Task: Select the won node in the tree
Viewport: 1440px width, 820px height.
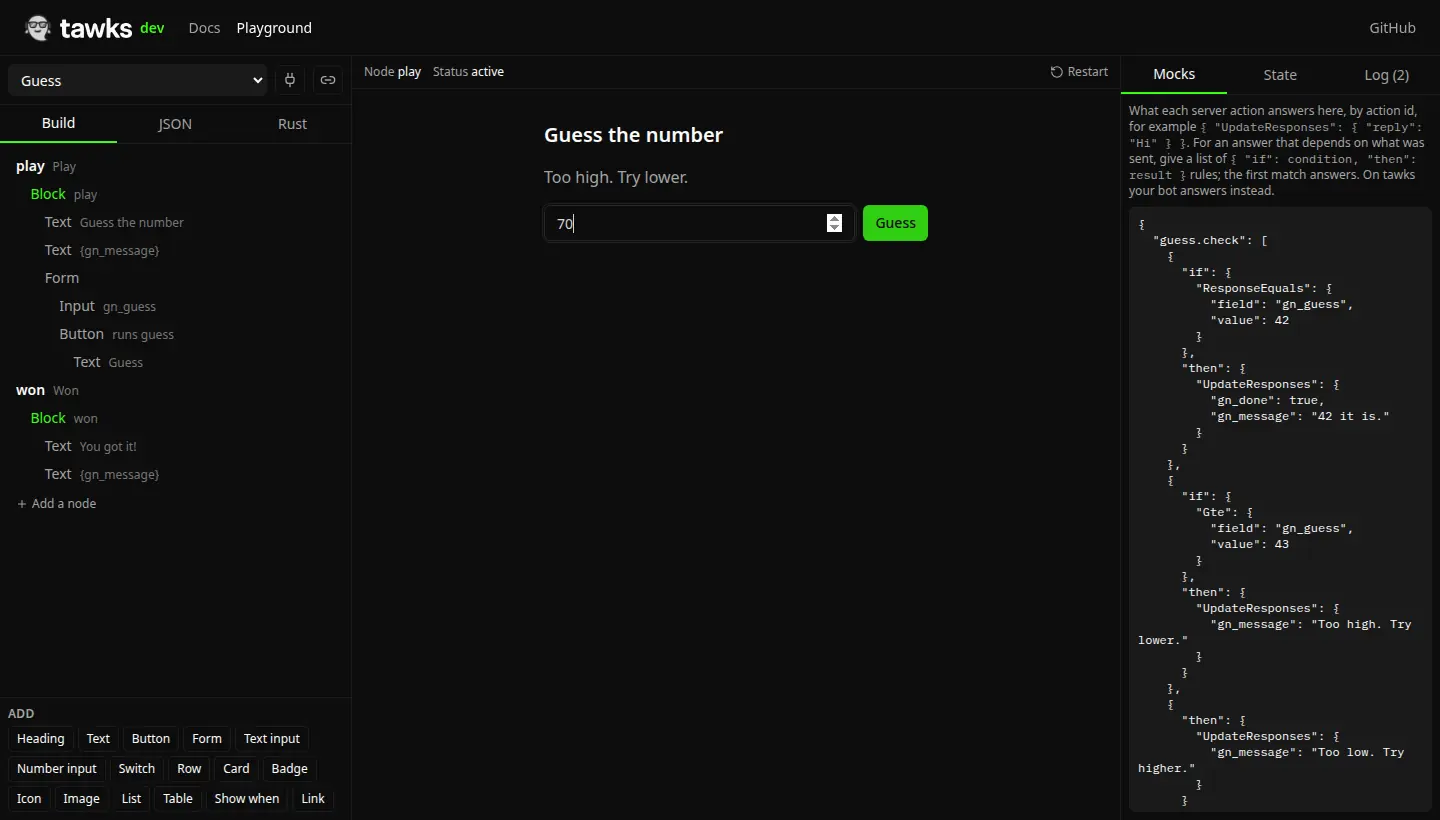Action: [175, 390]
